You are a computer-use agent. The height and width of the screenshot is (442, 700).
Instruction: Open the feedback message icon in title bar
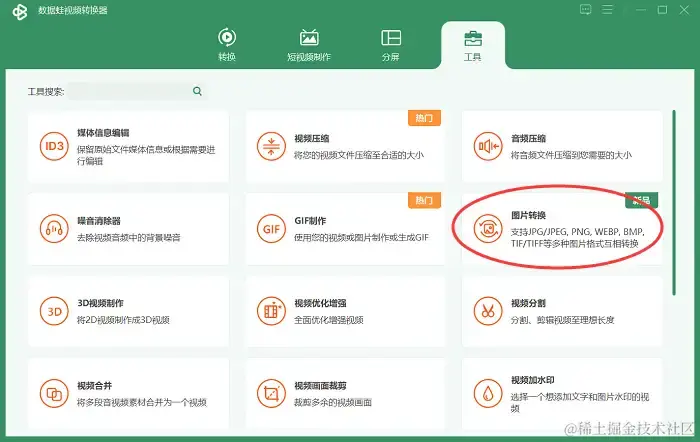click(x=585, y=9)
